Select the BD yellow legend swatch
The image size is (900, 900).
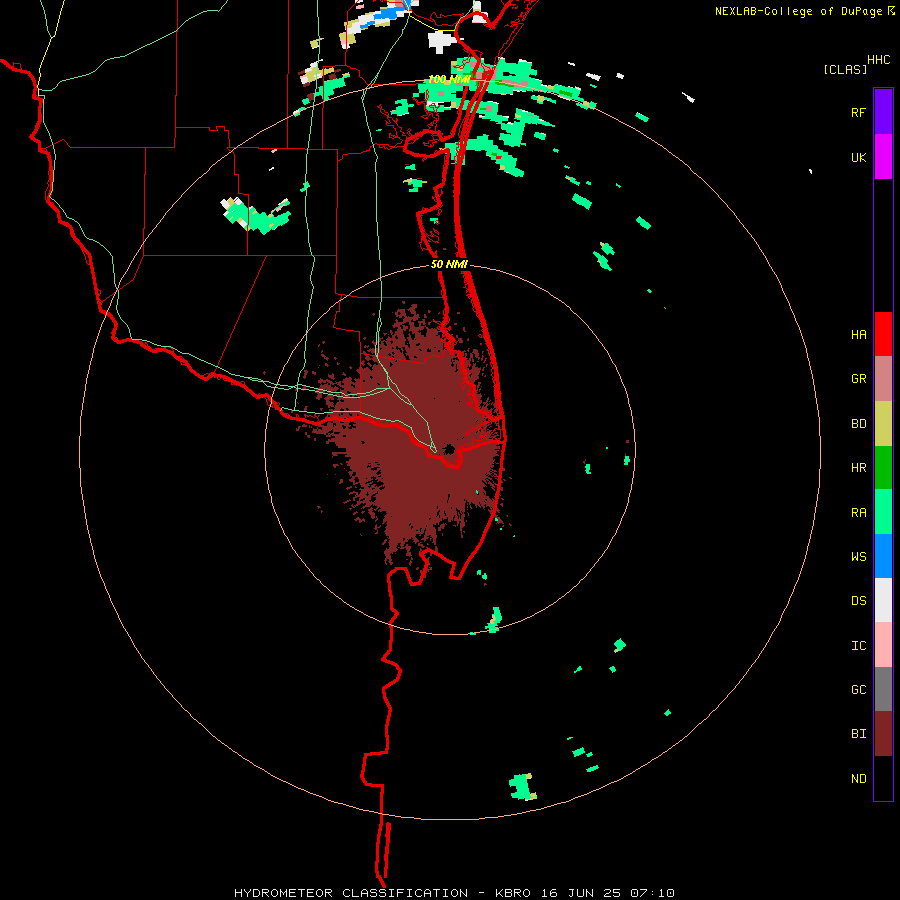[x=883, y=424]
